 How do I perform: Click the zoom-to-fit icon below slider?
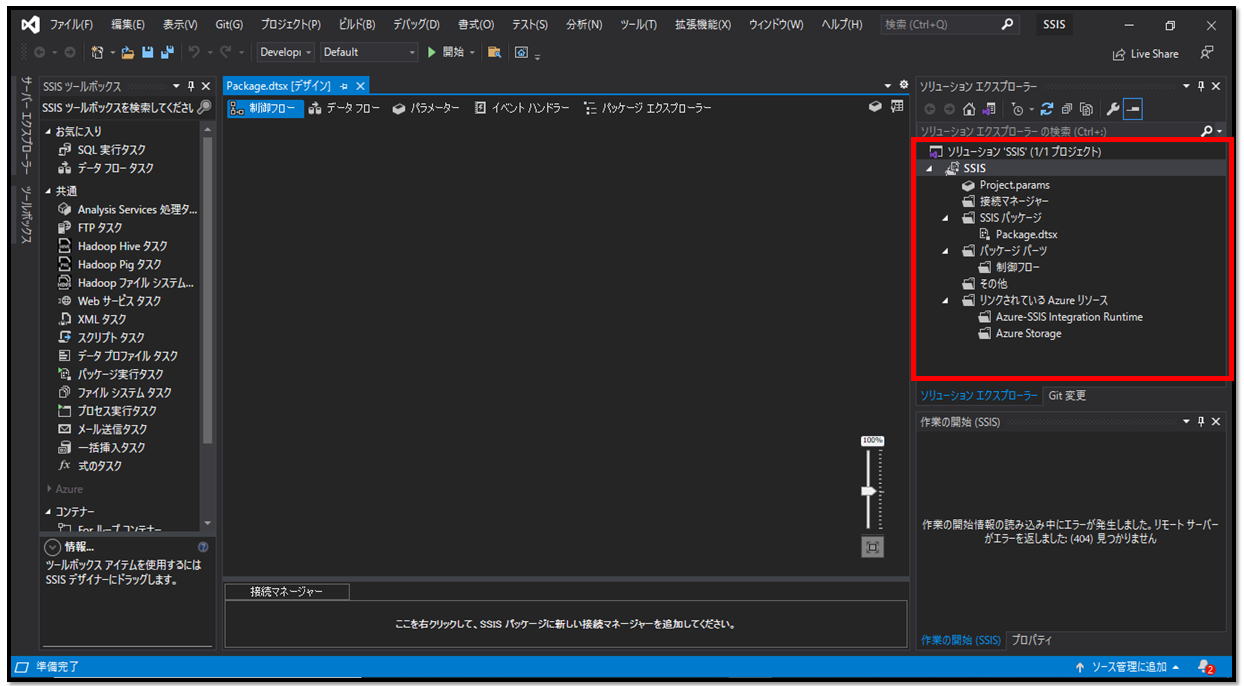pos(872,547)
